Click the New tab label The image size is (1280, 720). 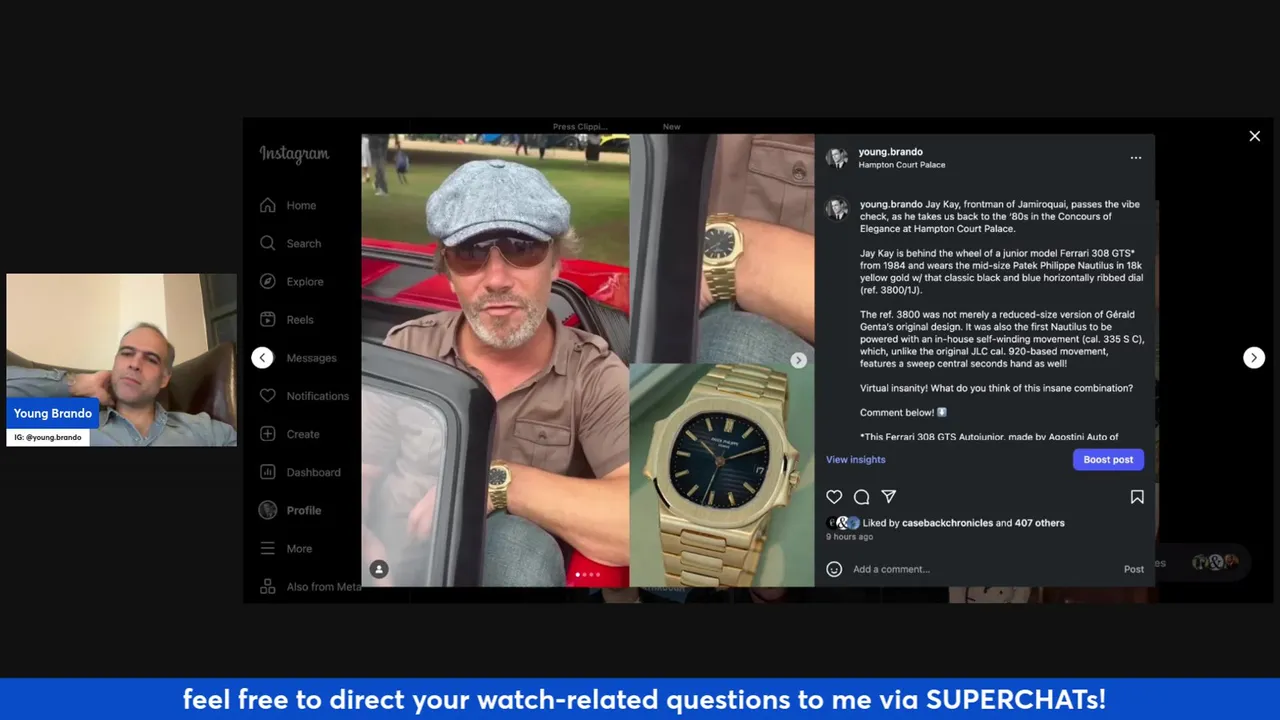[671, 127]
